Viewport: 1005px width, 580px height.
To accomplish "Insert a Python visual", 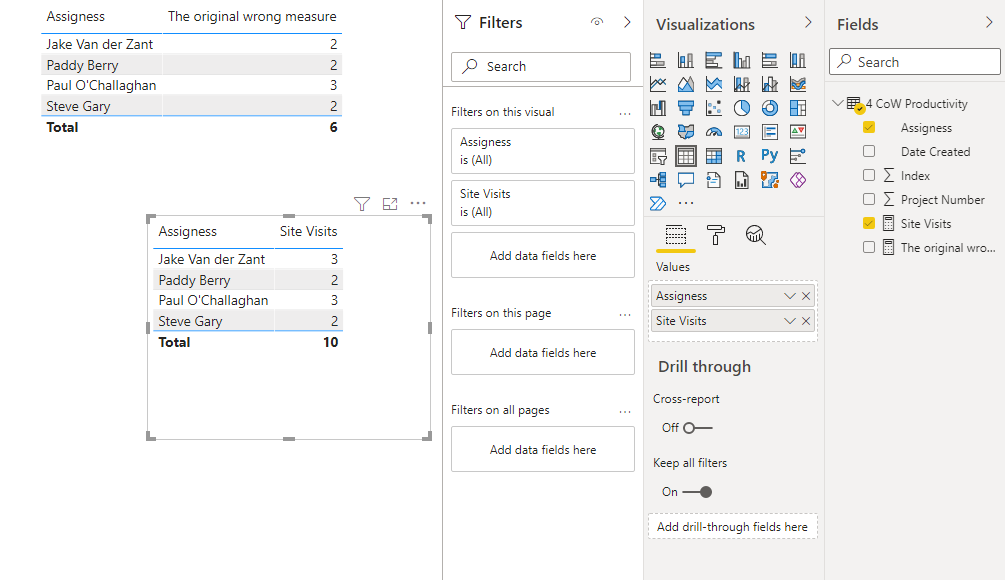I will coord(770,156).
